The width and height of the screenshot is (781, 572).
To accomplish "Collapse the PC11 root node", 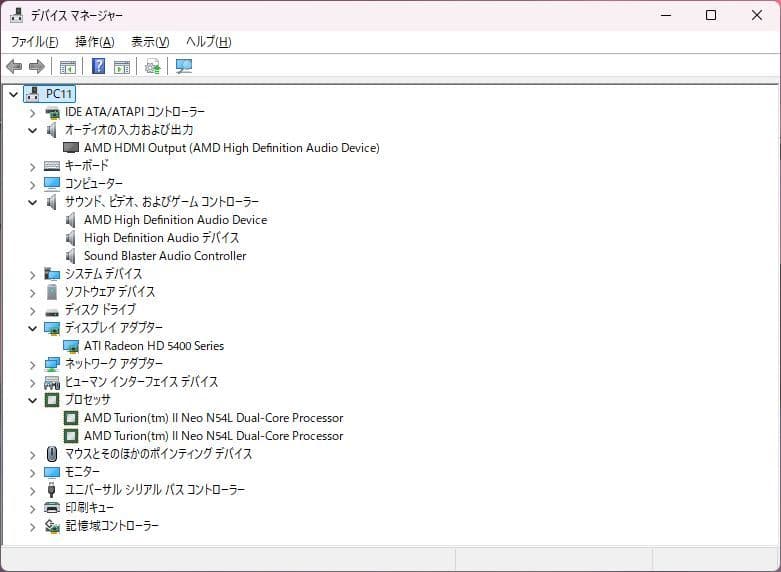I will pos(13,94).
